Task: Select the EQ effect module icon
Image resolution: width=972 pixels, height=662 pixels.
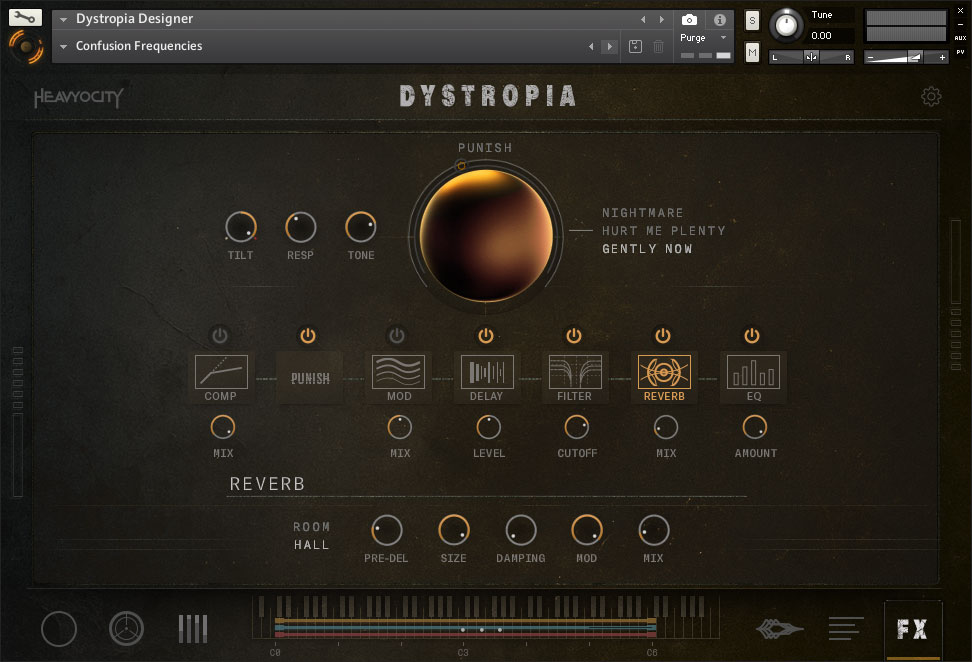Action: pyautogui.click(x=753, y=372)
